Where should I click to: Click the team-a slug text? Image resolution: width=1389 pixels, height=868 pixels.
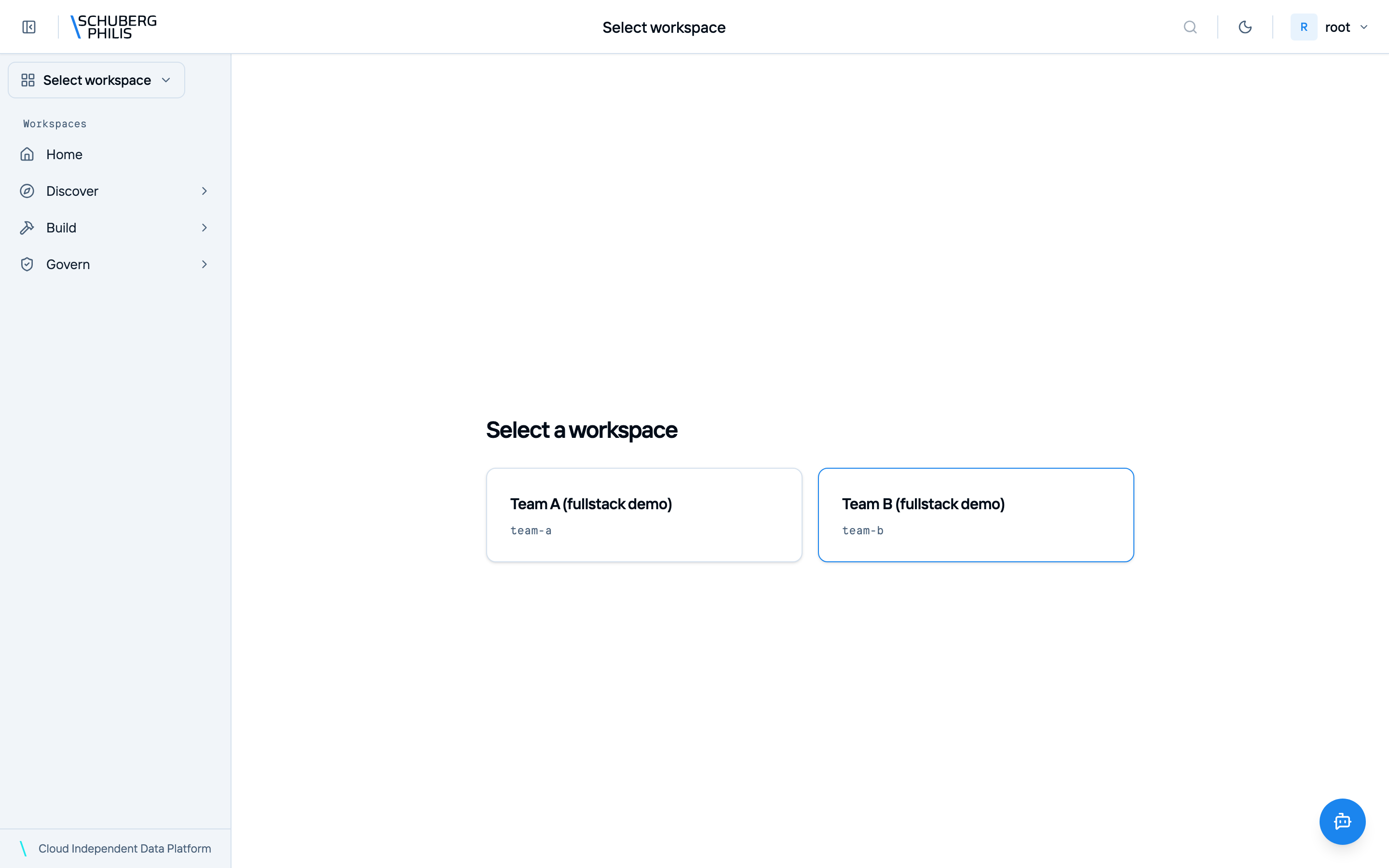(x=531, y=530)
